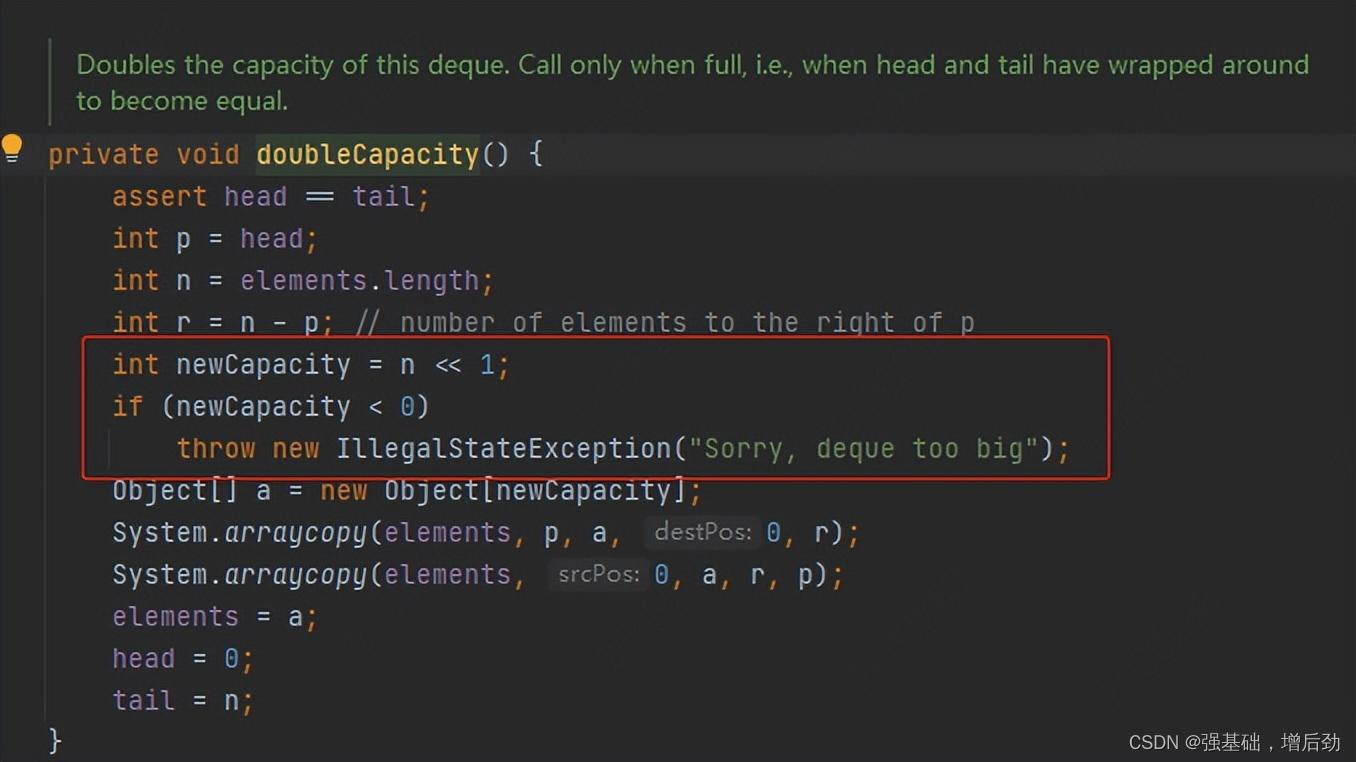The height and width of the screenshot is (762, 1356).
Task: Click the 'private' keyword
Action: pos(104,154)
